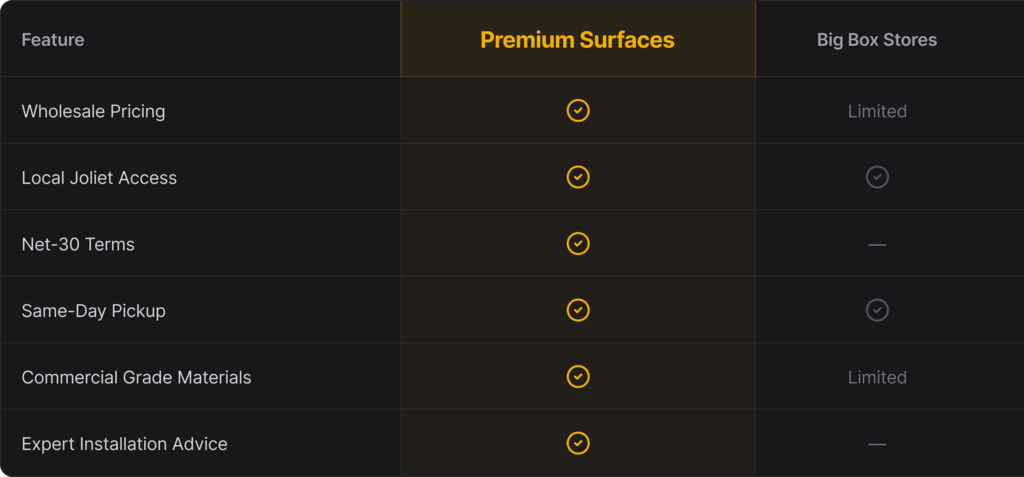Select the Same-Day Pickup row label

pyautogui.click(x=93, y=311)
